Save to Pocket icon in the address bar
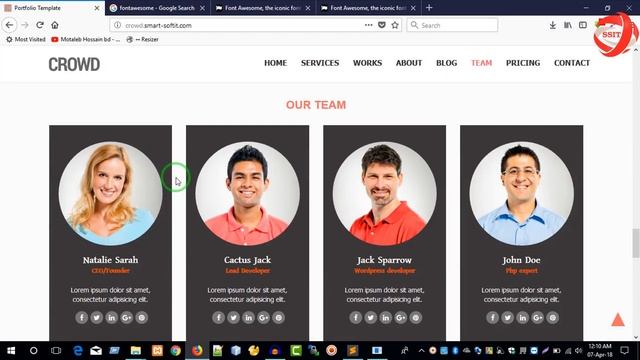The height and width of the screenshot is (360, 640). [382, 25]
